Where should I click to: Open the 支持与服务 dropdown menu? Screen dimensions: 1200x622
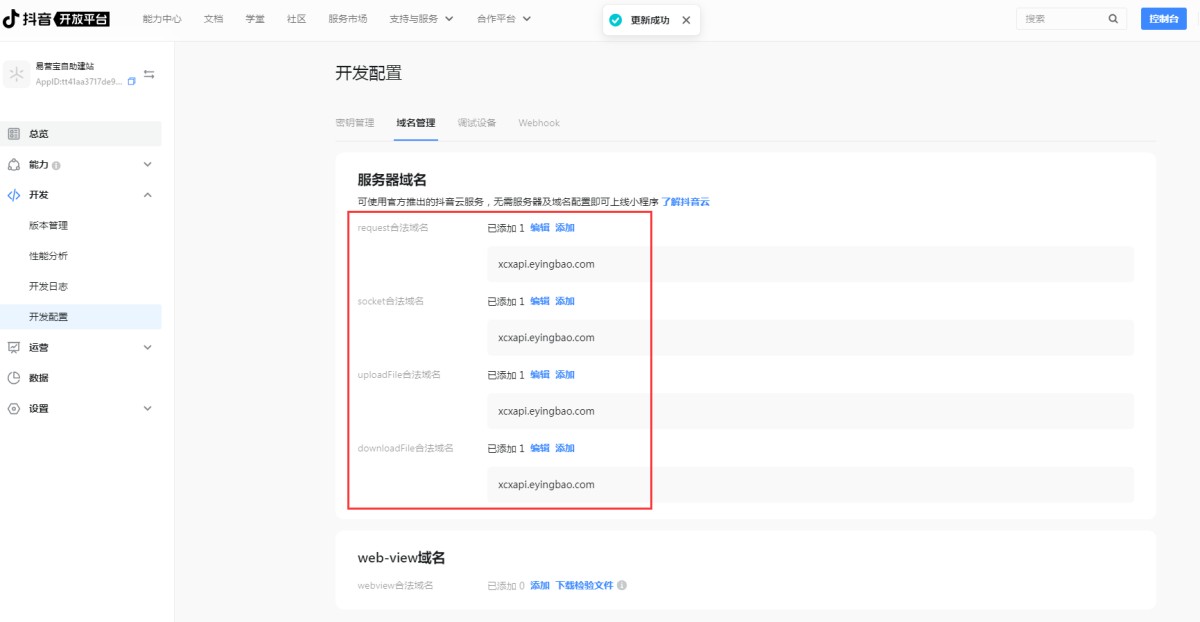[421, 18]
